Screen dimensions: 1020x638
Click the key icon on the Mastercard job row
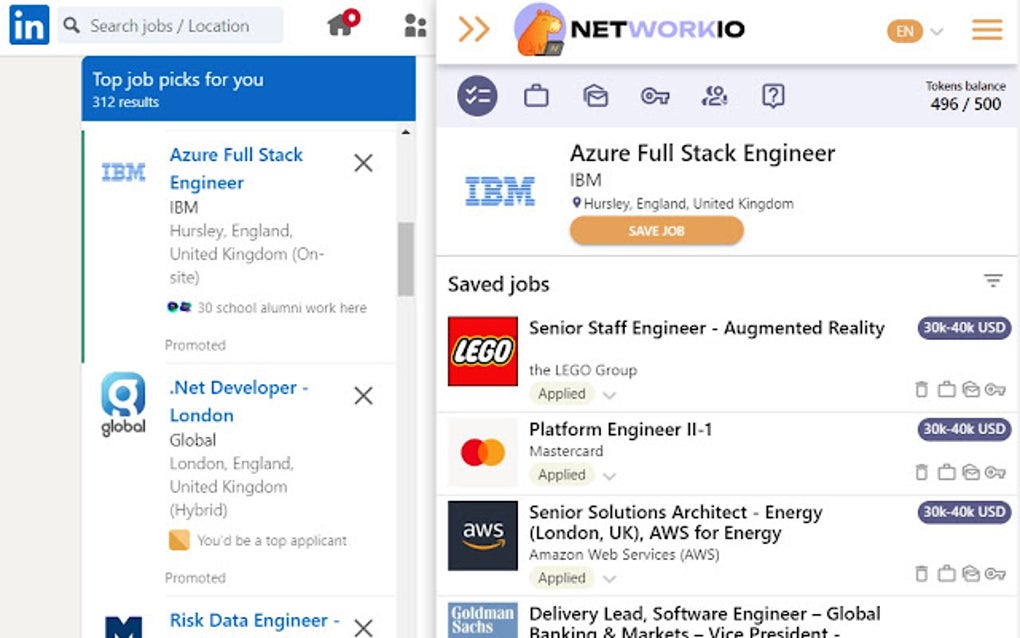(x=993, y=472)
